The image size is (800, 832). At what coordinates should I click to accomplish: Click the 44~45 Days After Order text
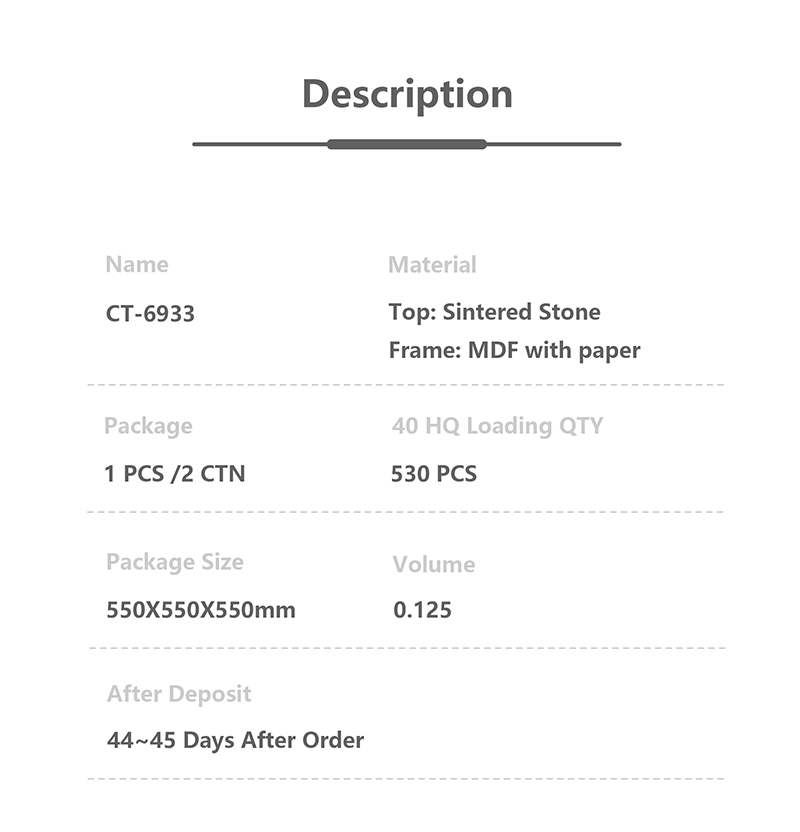(235, 741)
